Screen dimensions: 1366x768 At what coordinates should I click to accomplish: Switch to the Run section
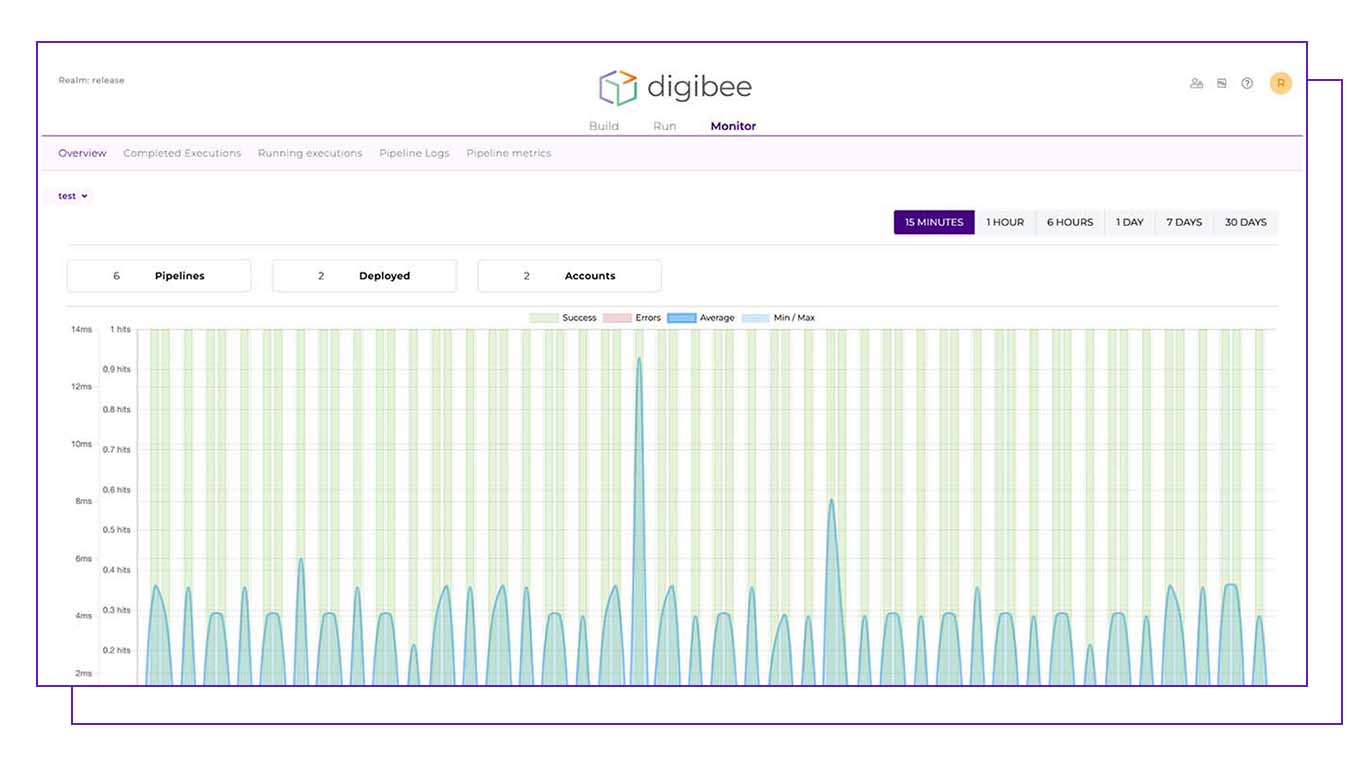click(664, 126)
